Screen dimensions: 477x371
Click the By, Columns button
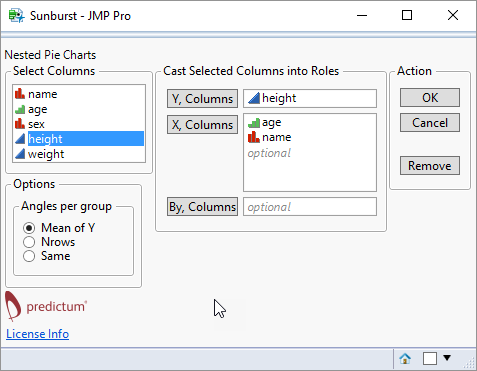click(x=202, y=207)
